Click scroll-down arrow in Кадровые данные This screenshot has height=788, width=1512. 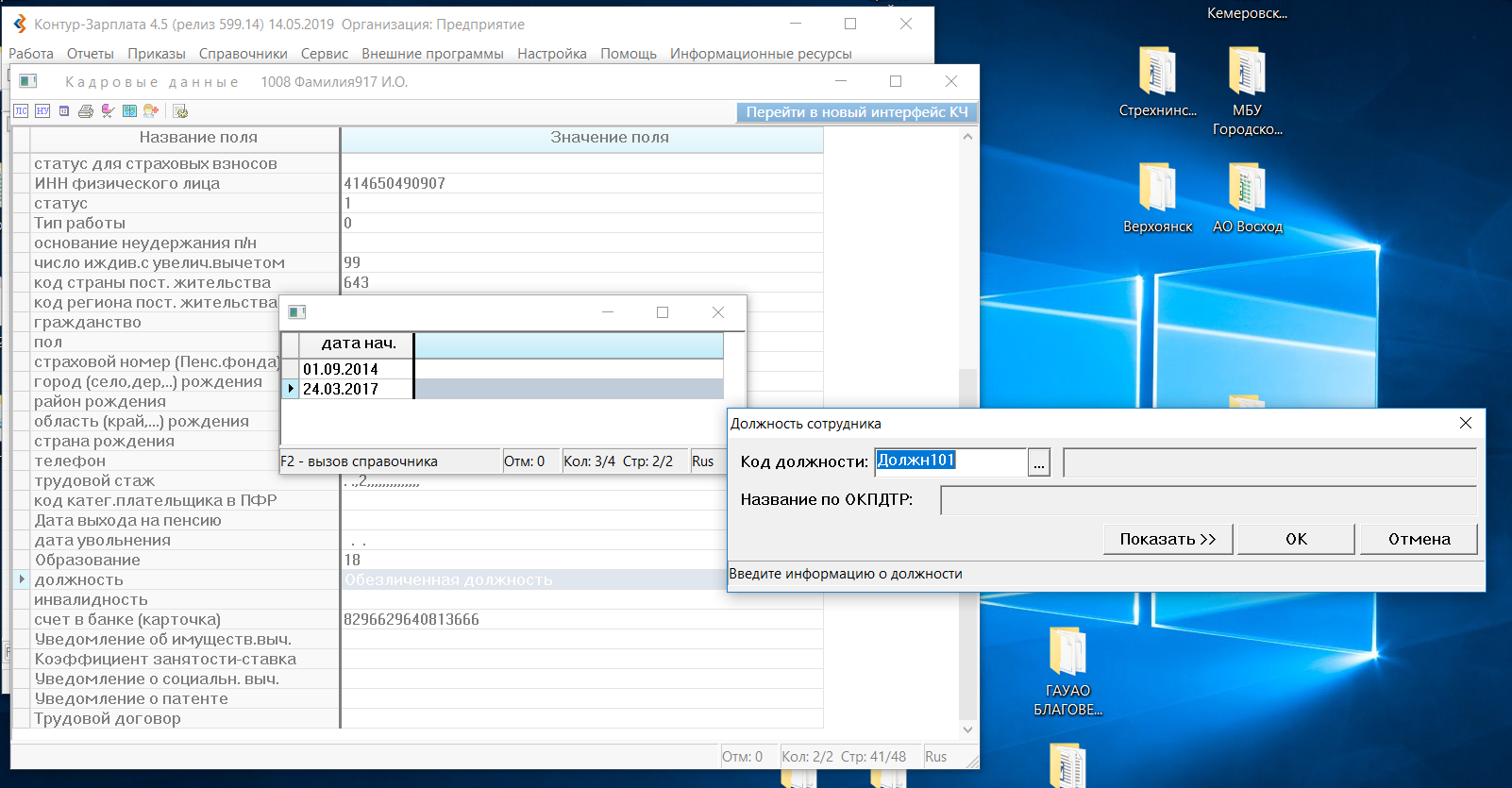point(967,729)
